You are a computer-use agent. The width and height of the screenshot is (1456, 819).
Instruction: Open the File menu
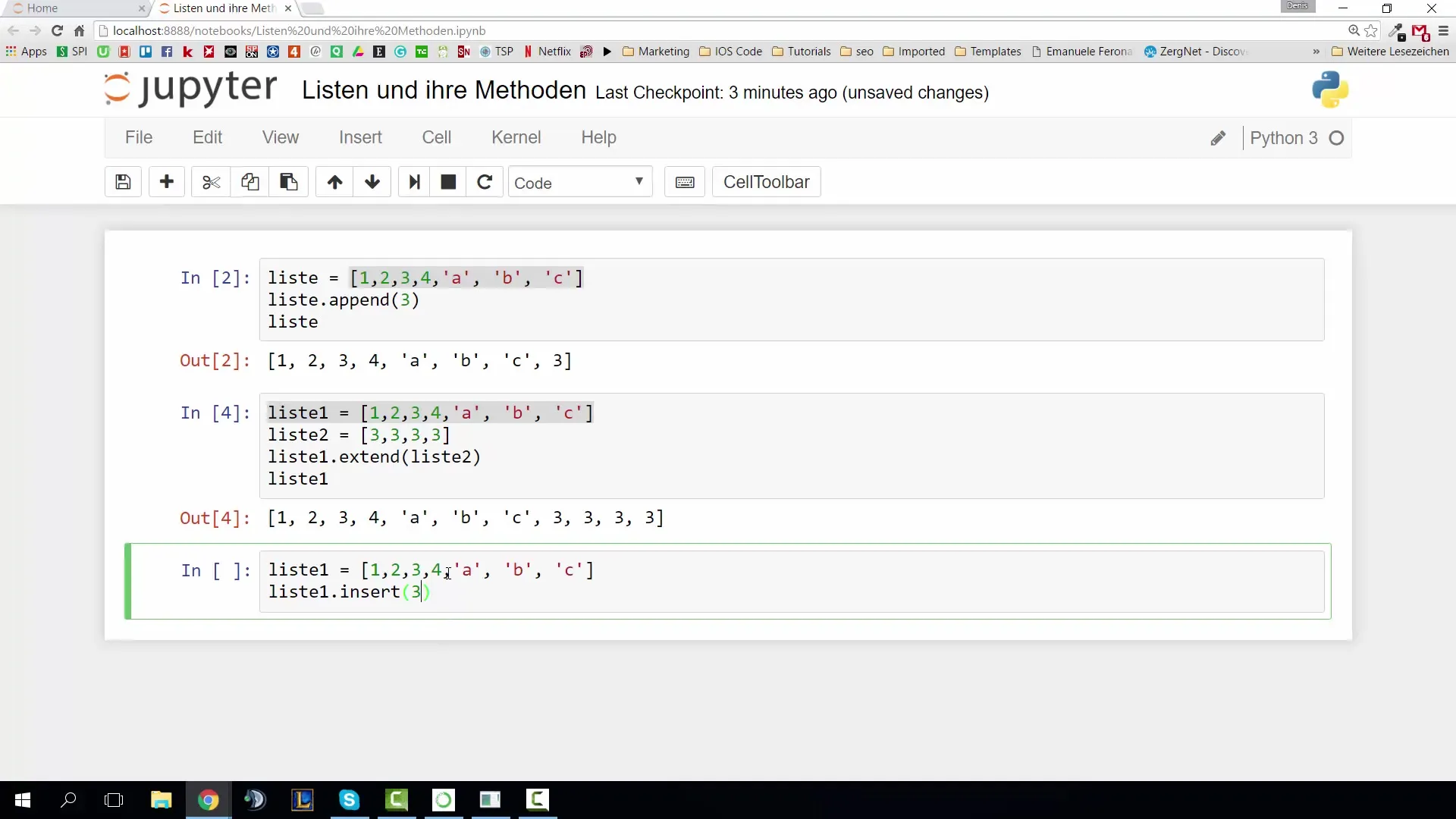(139, 137)
